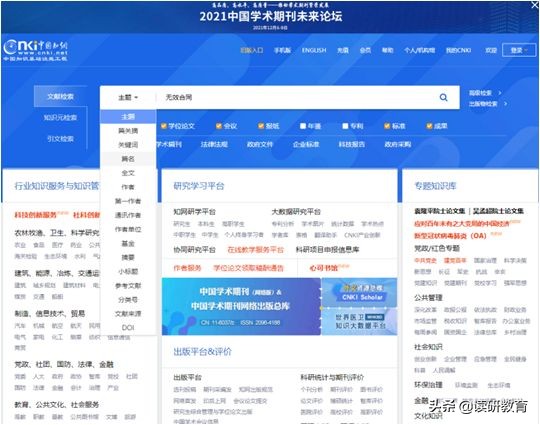
Task: Enable the 专利 checkbox
Action: [x=345, y=126]
